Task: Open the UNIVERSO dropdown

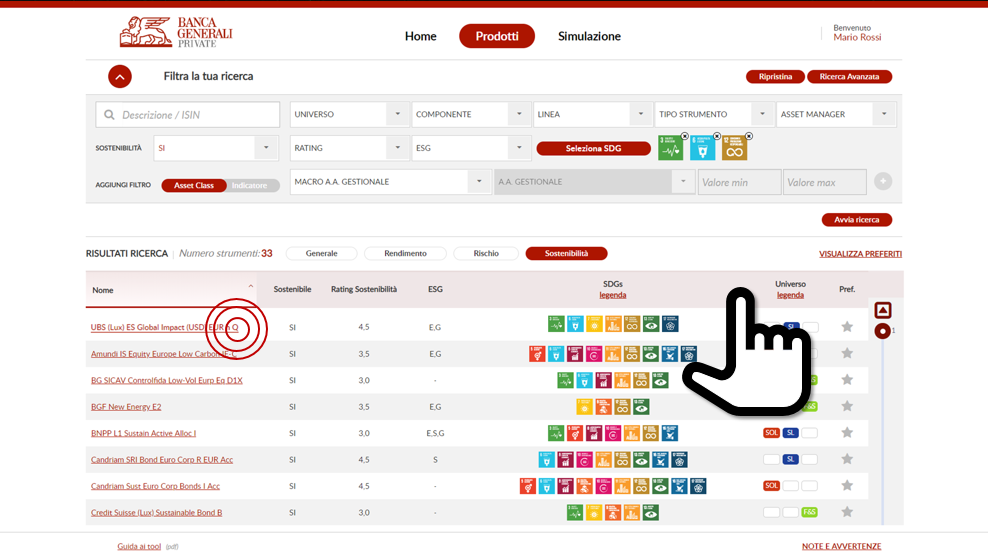Action: (349, 114)
